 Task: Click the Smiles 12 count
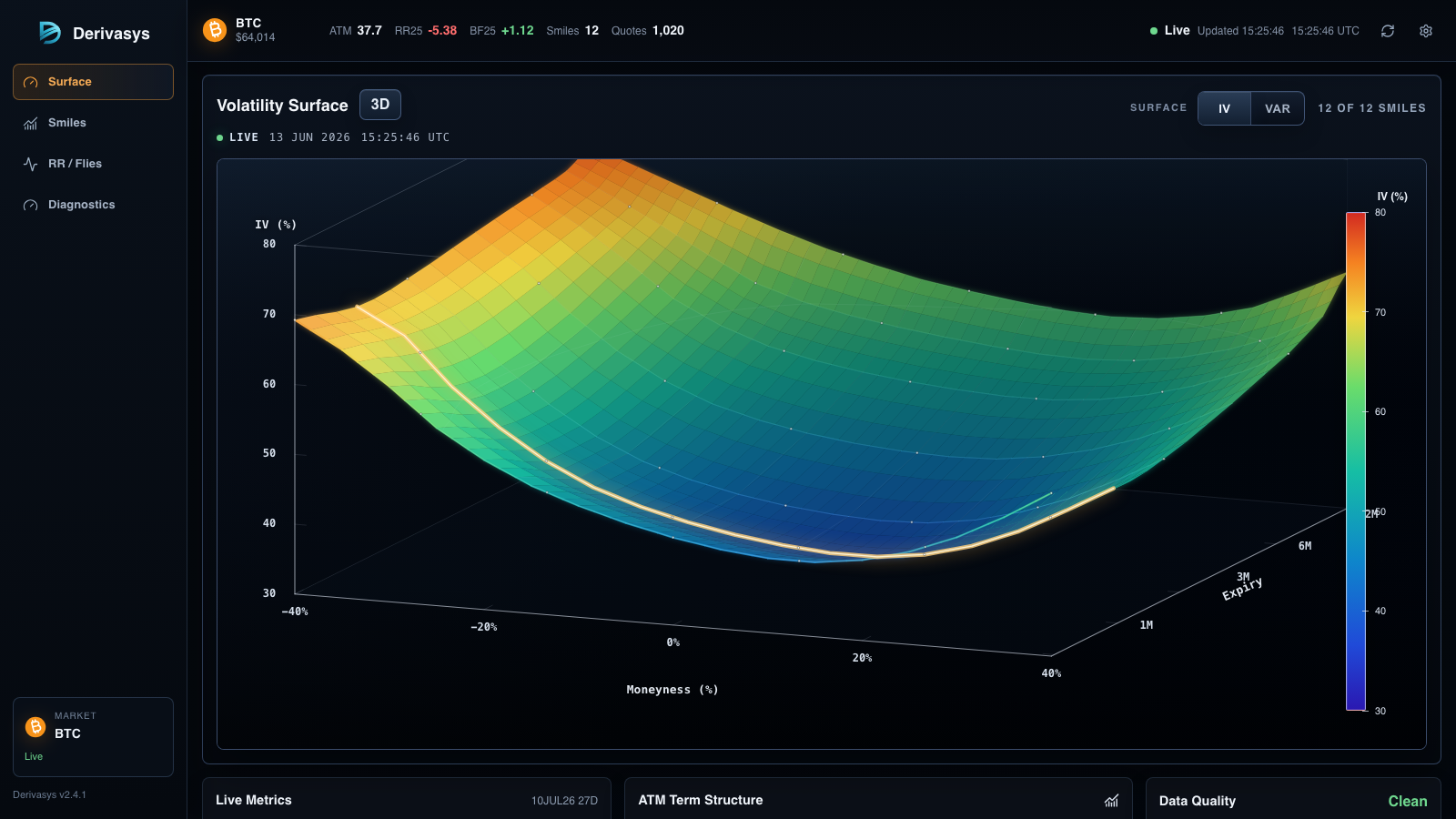(572, 30)
